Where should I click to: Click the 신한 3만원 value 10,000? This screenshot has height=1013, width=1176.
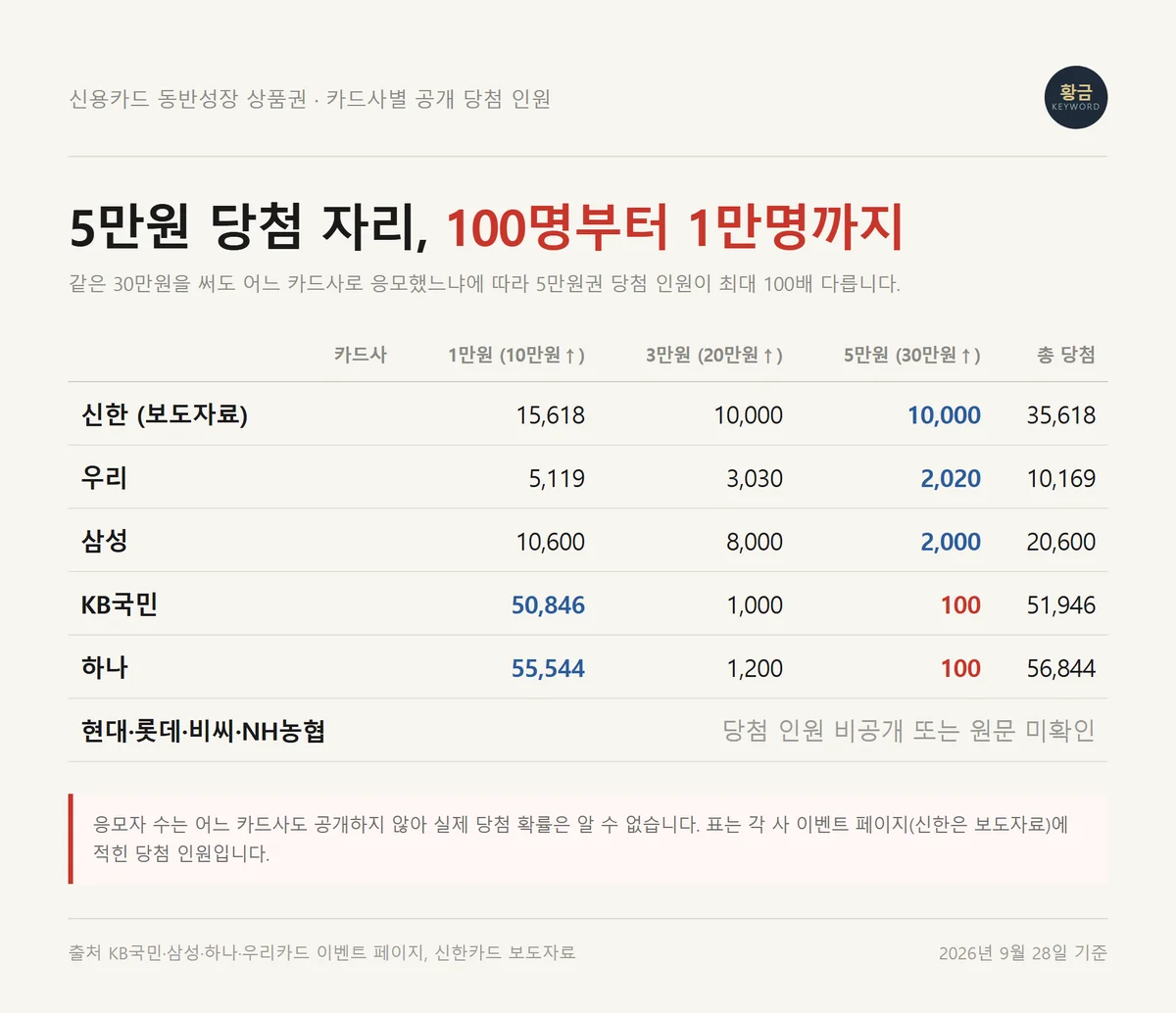(x=749, y=415)
